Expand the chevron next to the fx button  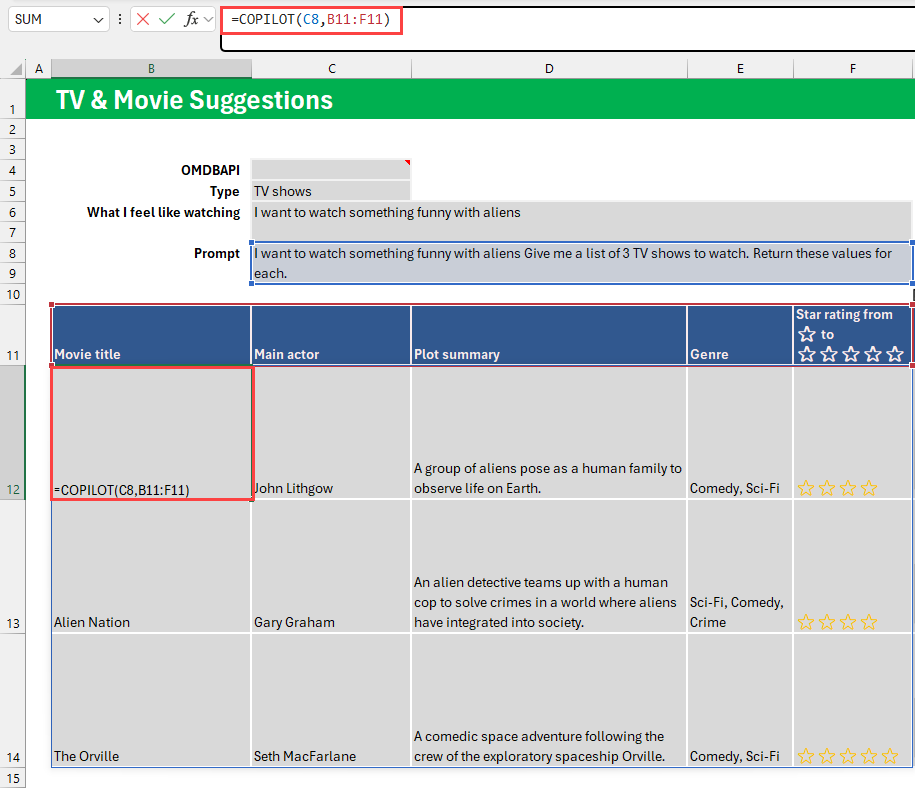coord(208,19)
